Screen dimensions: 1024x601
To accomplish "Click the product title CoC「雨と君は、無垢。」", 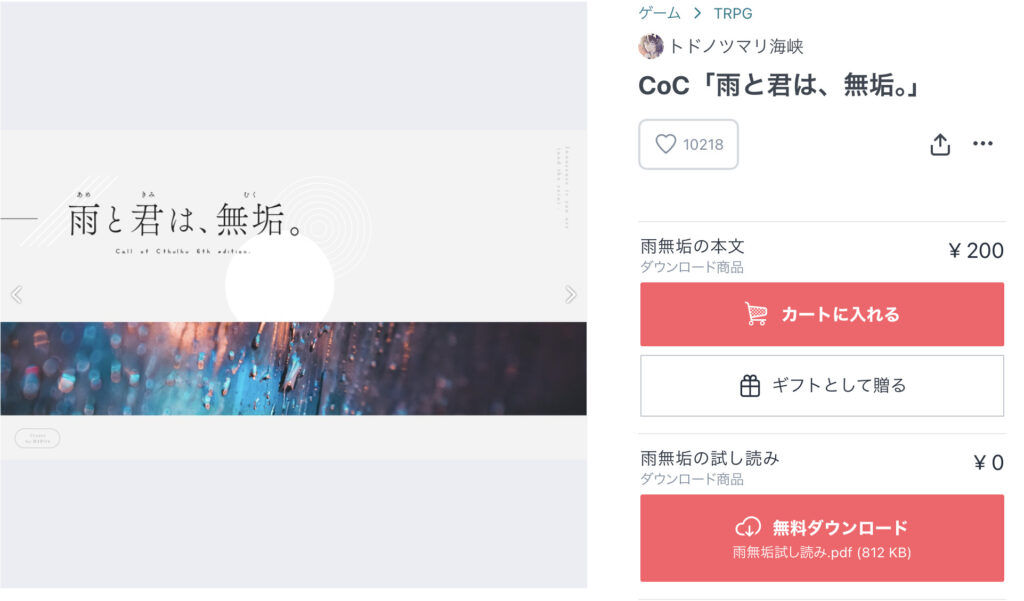I will [x=779, y=86].
